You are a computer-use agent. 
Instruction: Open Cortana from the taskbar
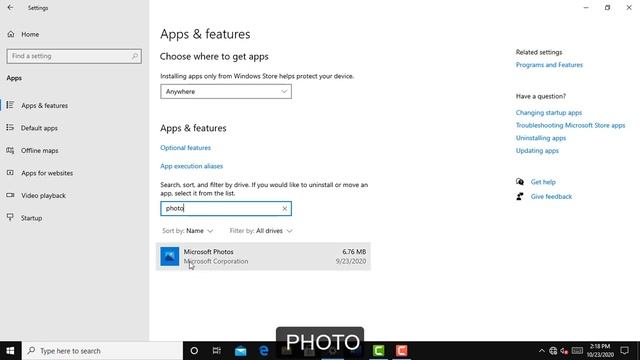tap(194, 351)
